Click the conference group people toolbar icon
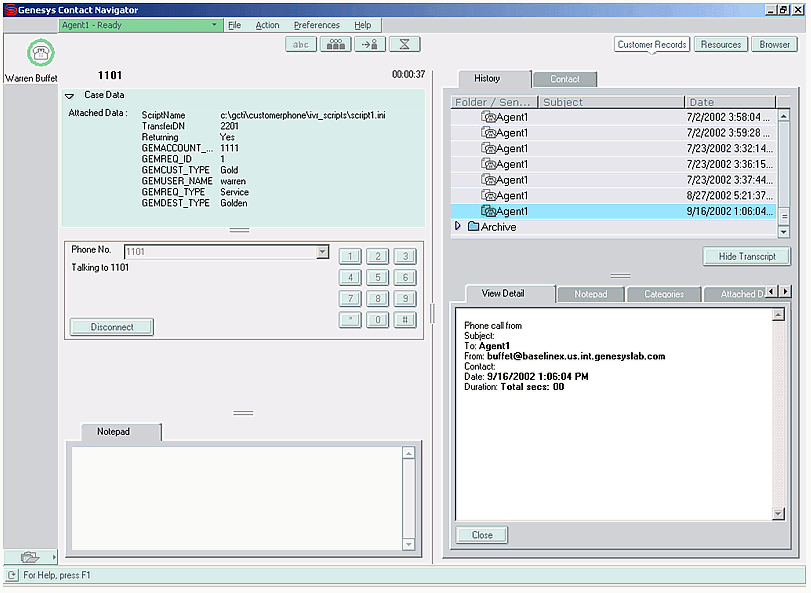The image size is (811, 593). click(335, 44)
